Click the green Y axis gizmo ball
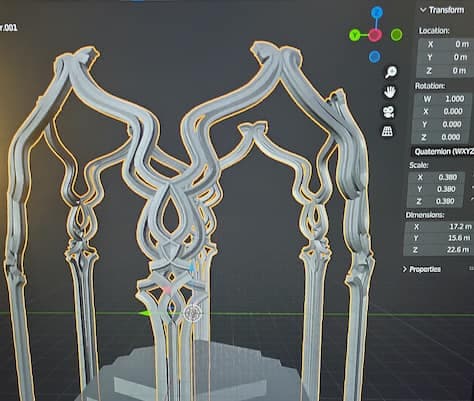This screenshot has height=401, width=474. pos(355,35)
